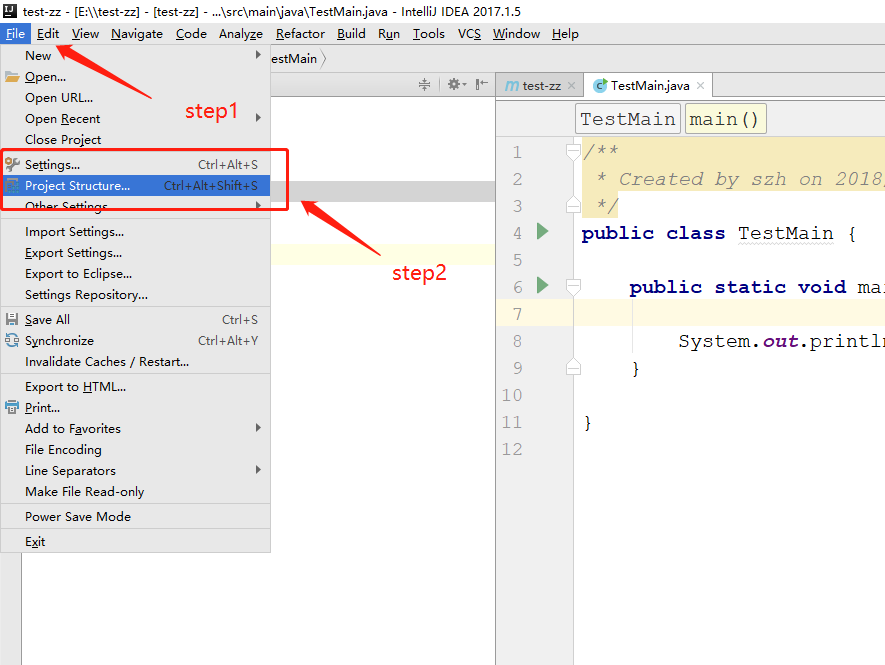Image resolution: width=885 pixels, height=665 pixels.
Task: Close the test-zz tab
Action: coord(571,86)
